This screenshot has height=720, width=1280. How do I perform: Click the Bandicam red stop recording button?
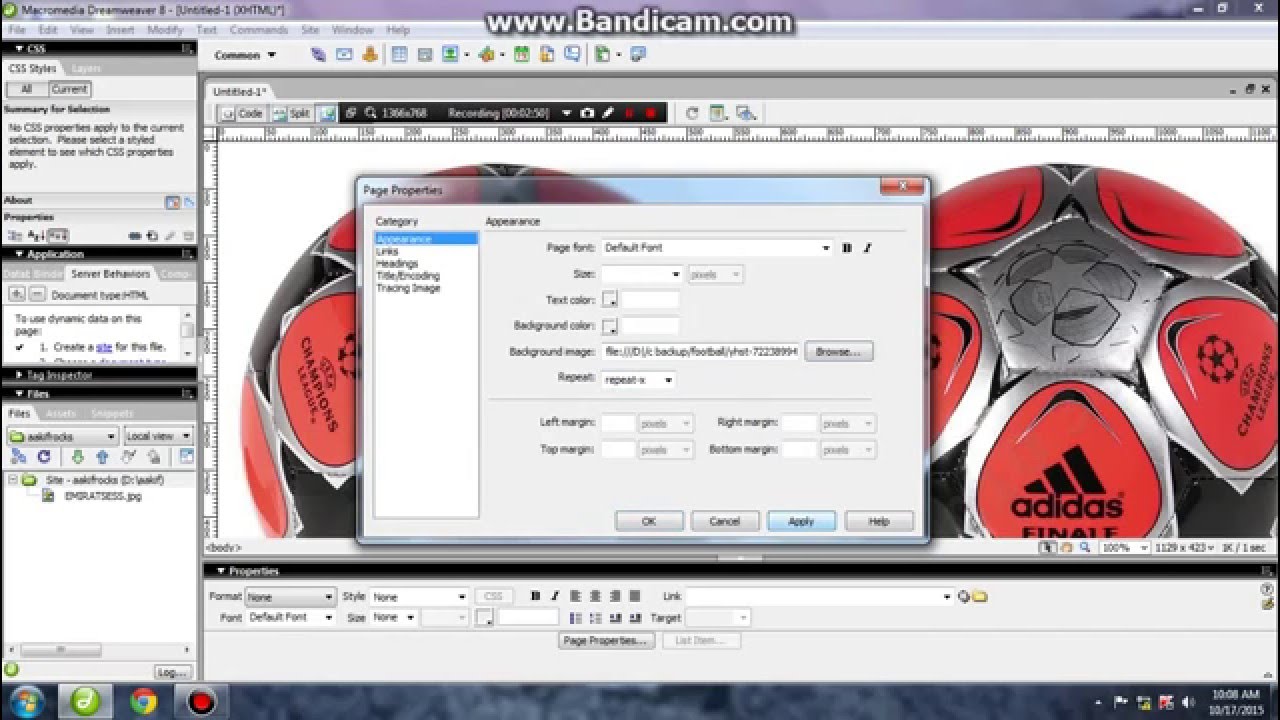pos(650,113)
